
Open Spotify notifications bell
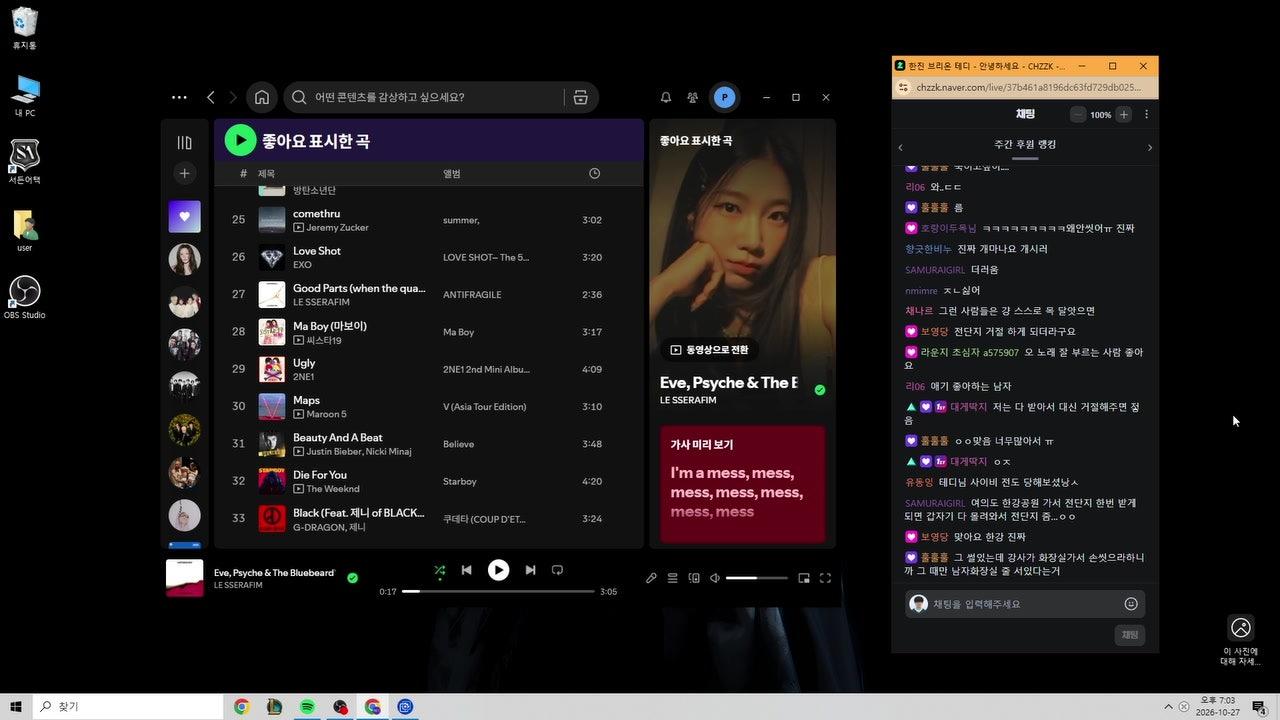coord(665,97)
